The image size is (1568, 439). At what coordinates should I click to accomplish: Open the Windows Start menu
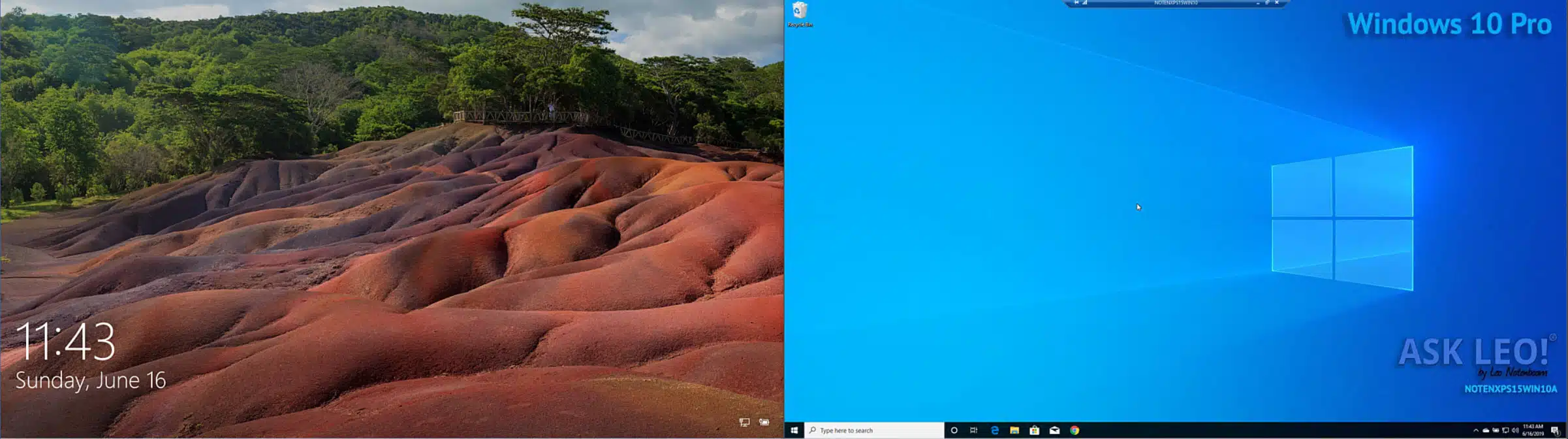tap(794, 431)
